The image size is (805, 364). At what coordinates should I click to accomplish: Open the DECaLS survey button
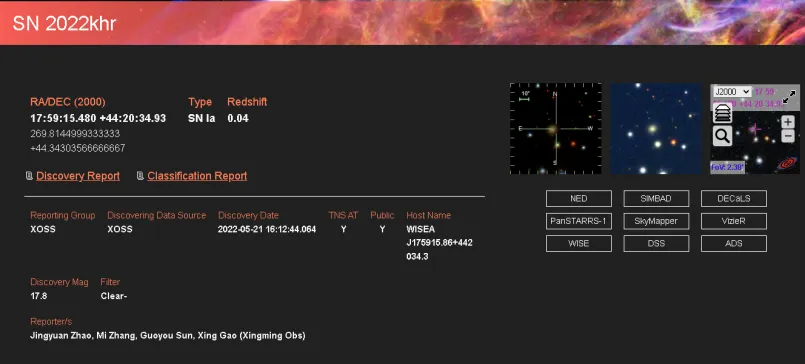pos(734,199)
